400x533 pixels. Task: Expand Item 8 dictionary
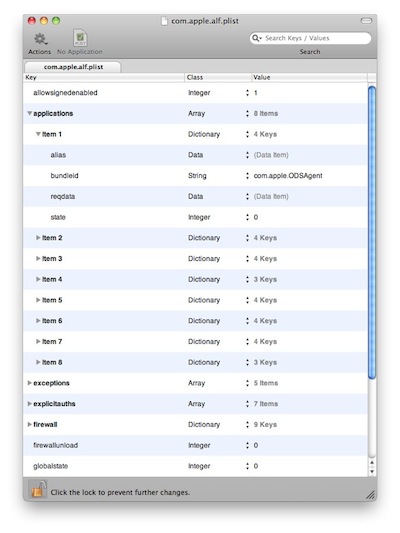click(38, 362)
